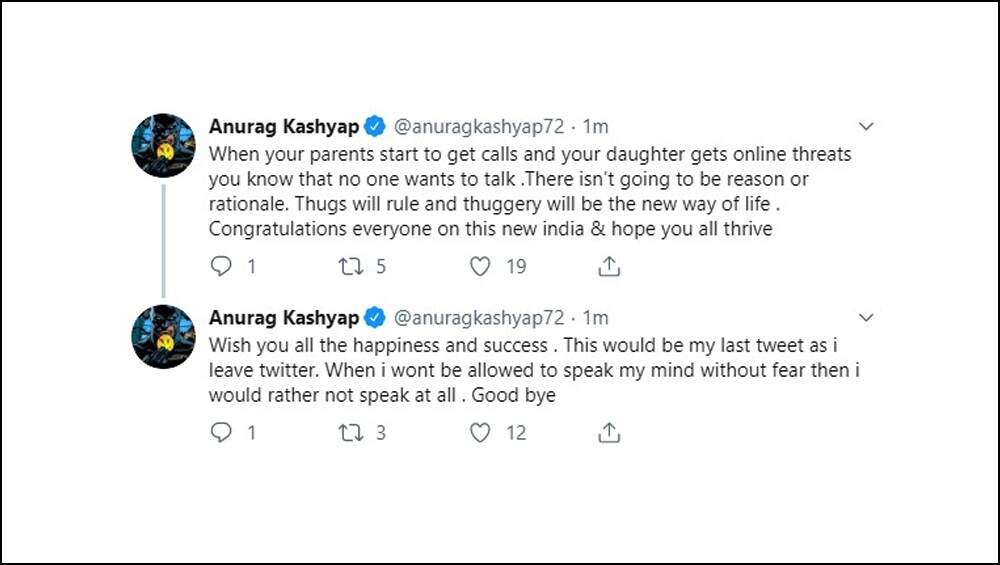Retweet the goodbye tweet with 3 retweets
The width and height of the screenshot is (1000, 565).
[x=350, y=433]
